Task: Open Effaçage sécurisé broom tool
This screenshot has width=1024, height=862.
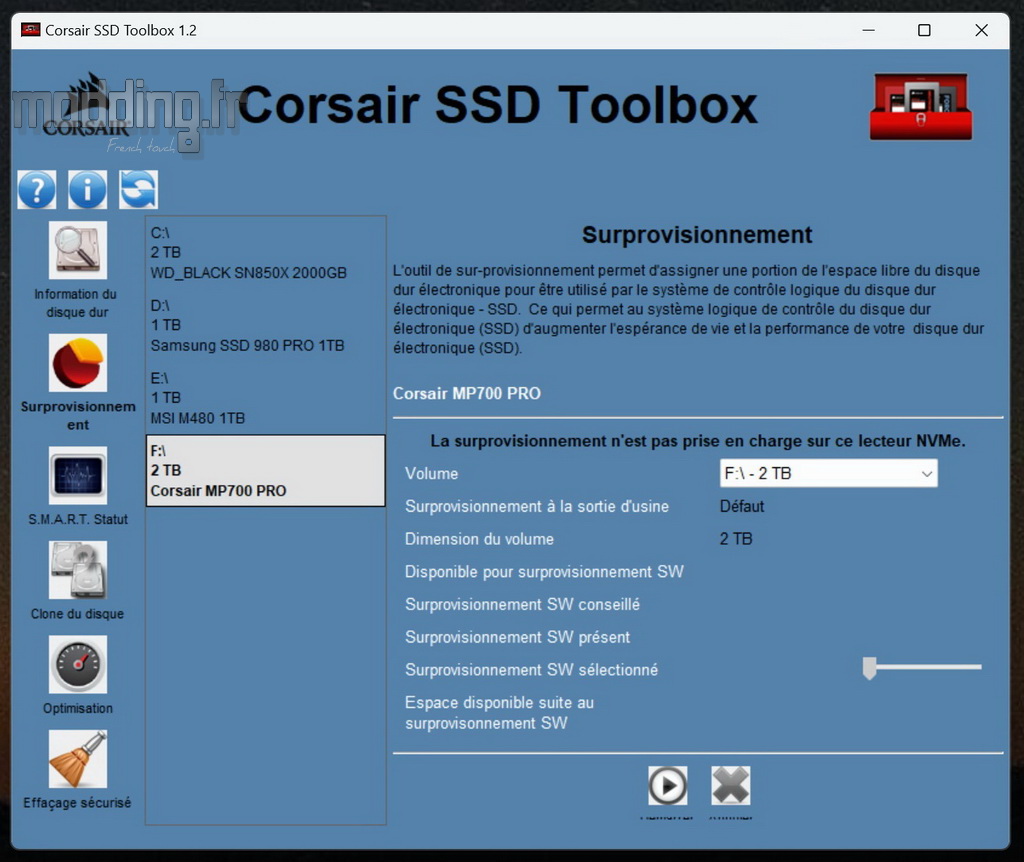Action: click(x=78, y=759)
